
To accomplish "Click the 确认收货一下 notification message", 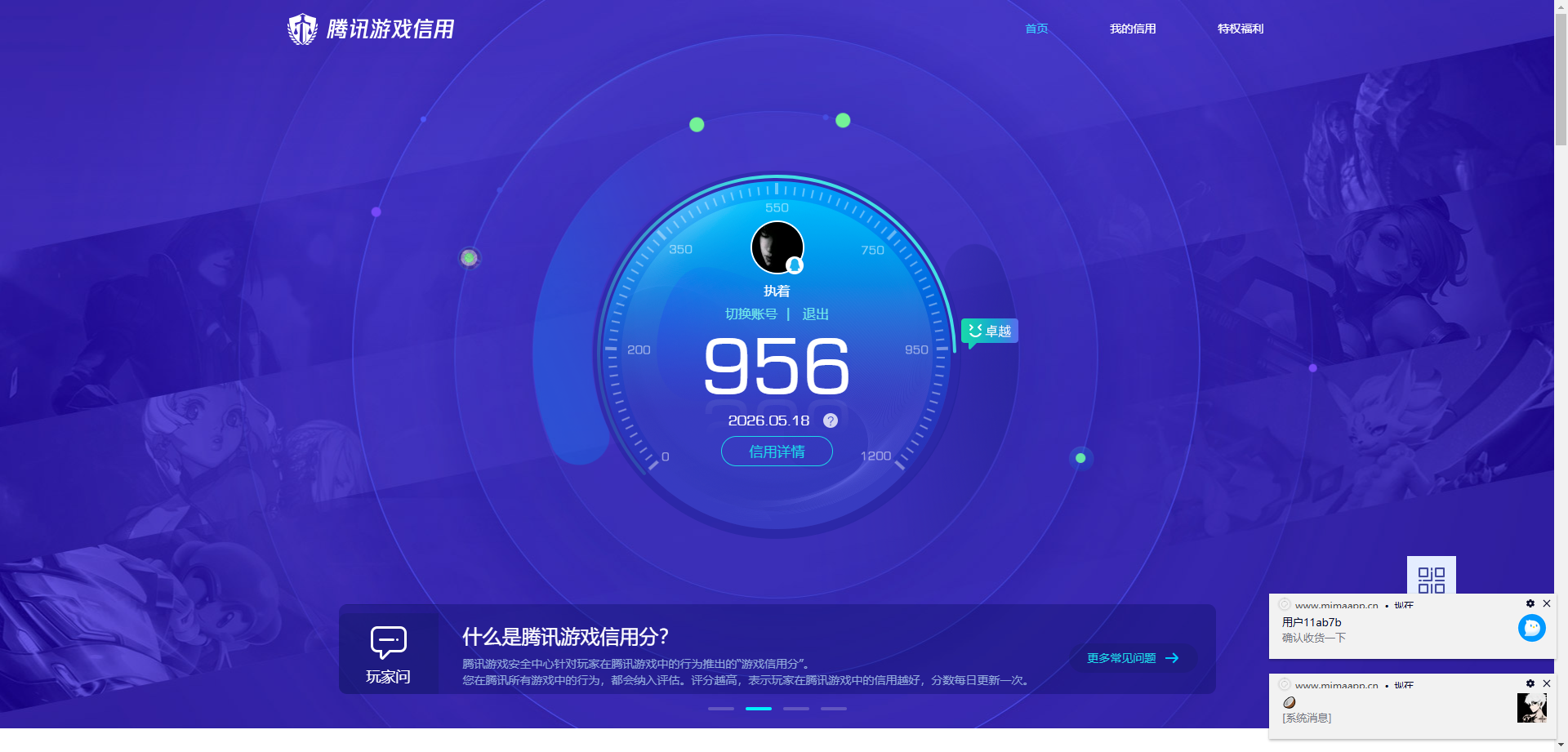I will (x=1314, y=638).
